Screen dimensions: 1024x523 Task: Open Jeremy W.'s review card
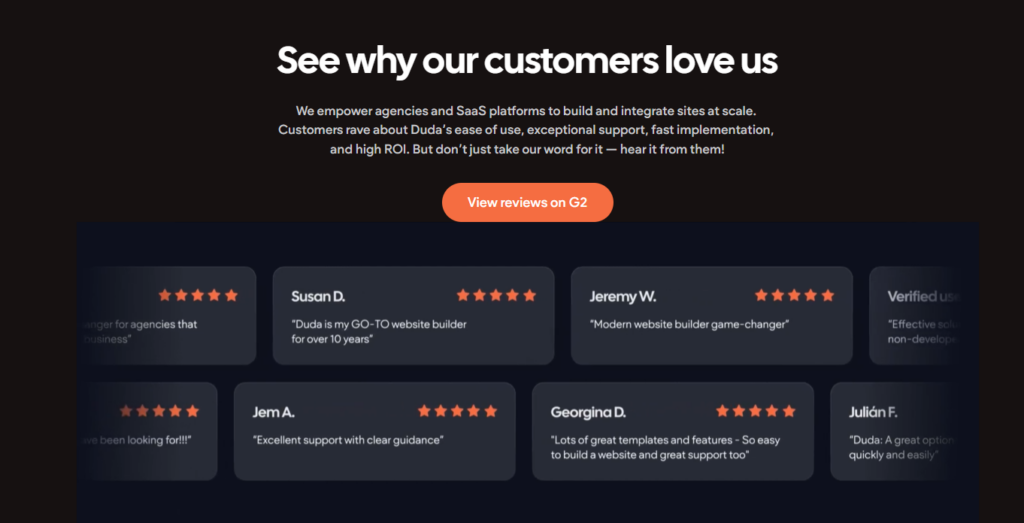712,315
